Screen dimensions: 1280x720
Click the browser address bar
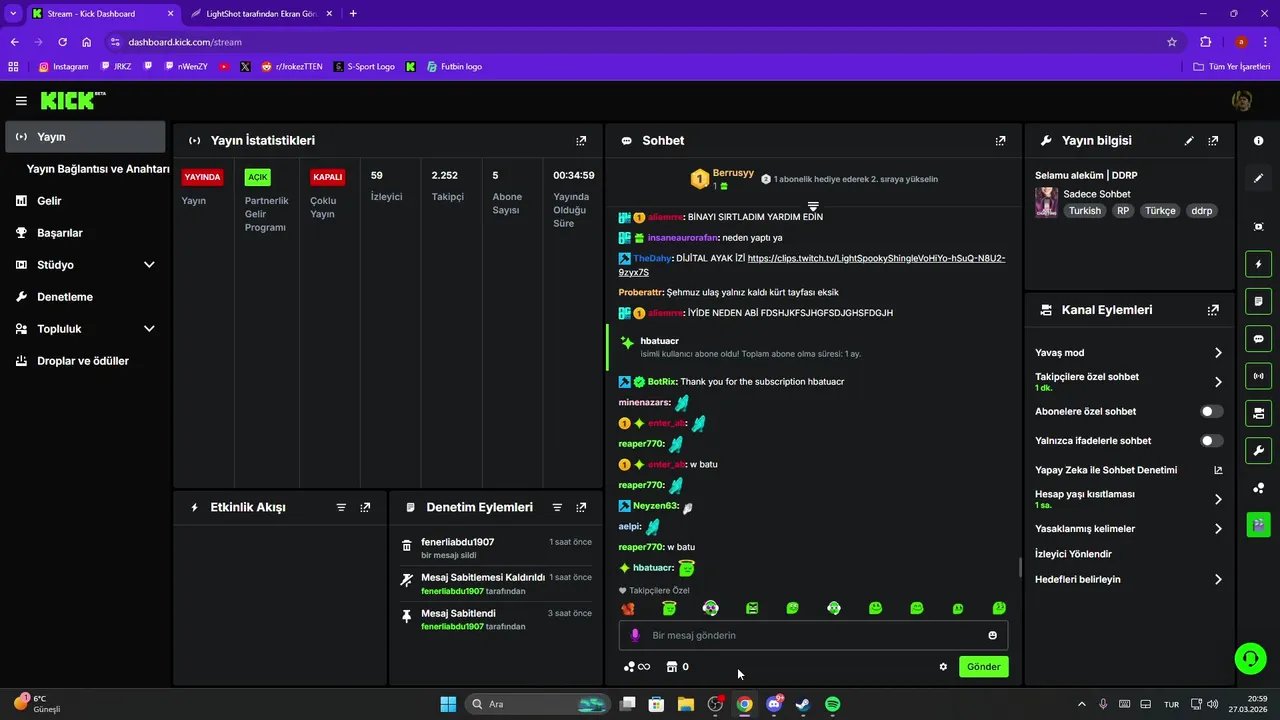640,42
